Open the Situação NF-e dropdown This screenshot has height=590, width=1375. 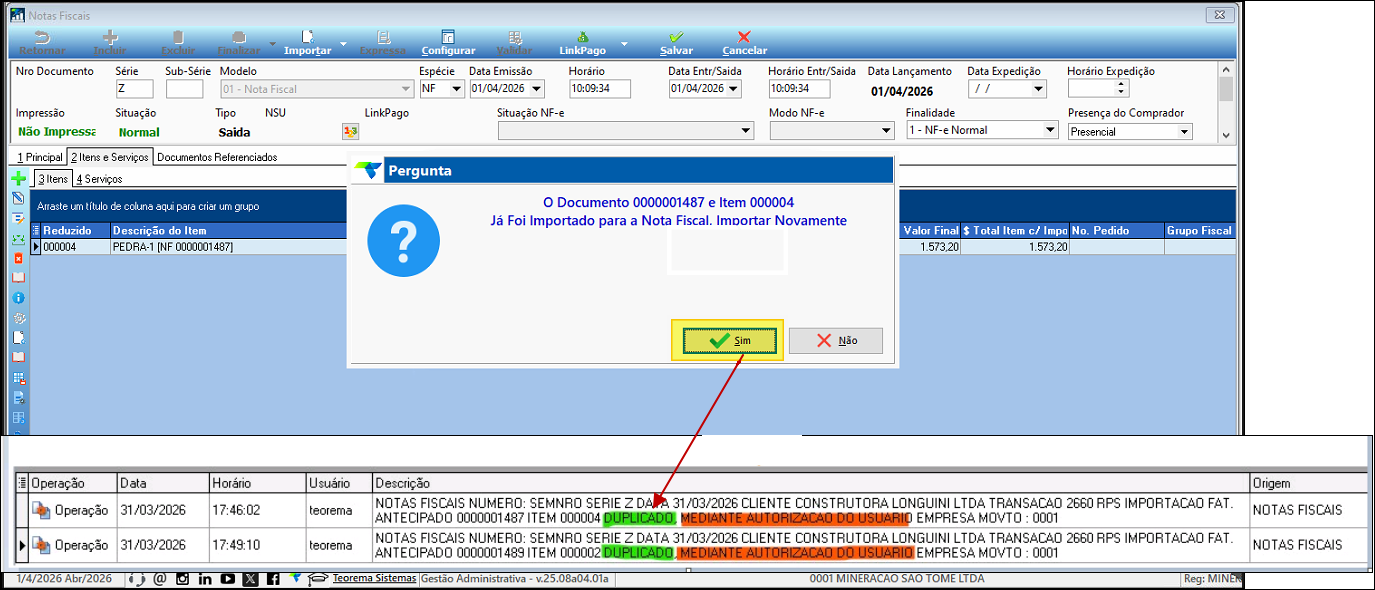[746, 130]
